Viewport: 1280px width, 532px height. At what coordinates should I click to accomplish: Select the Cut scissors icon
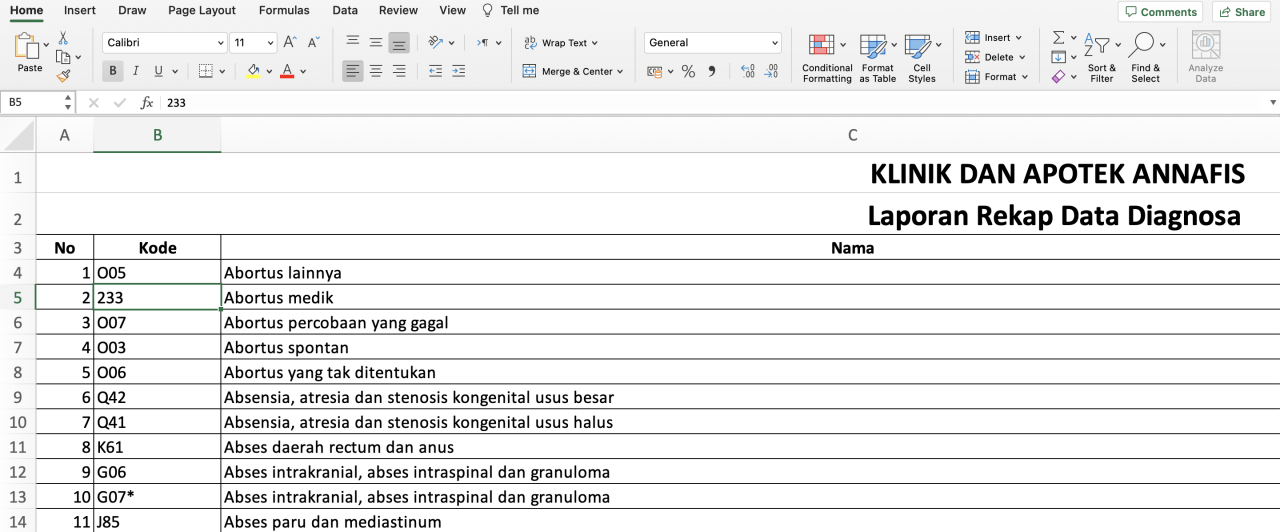pyautogui.click(x=63, y=38)
